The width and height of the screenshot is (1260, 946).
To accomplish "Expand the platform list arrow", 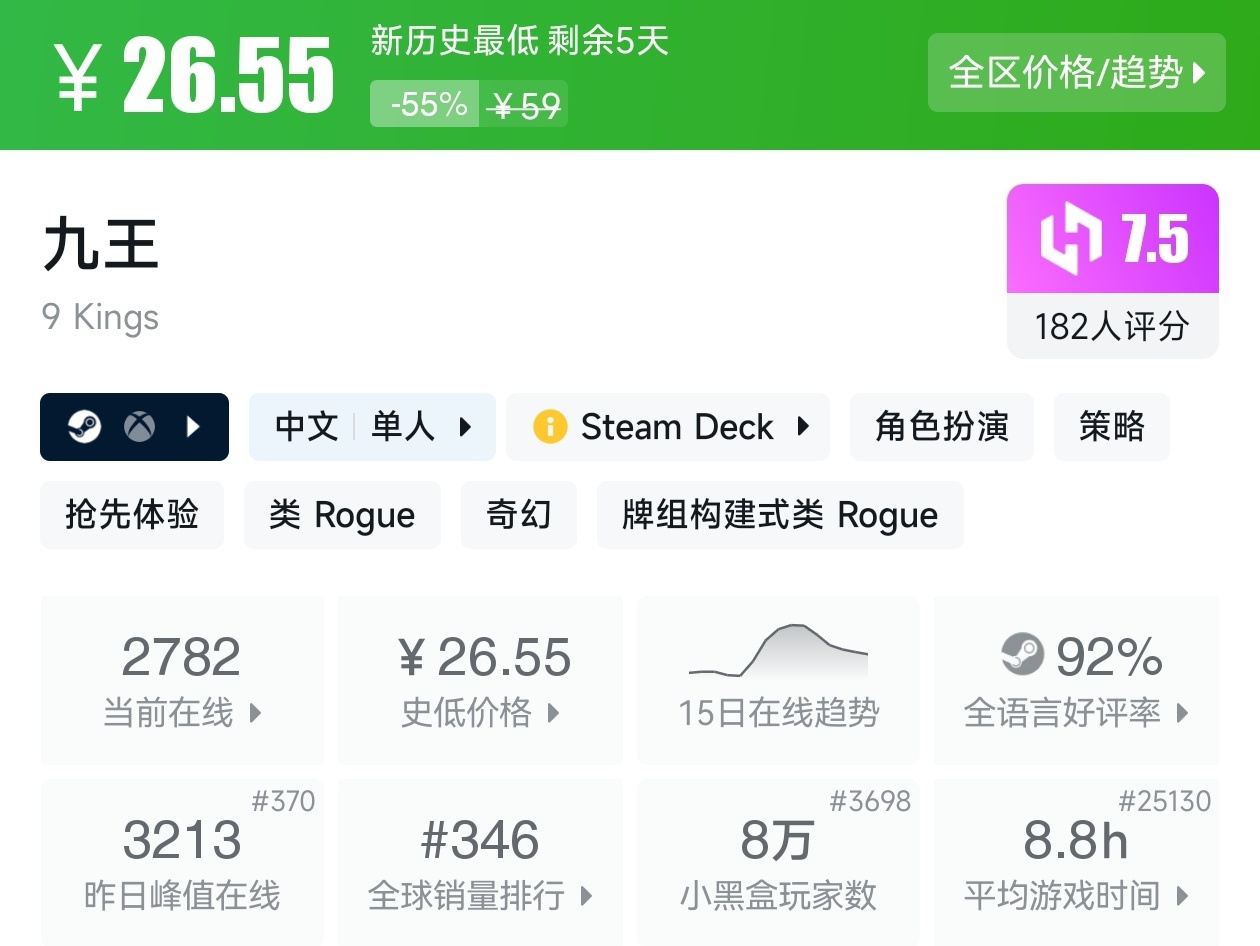I will click(x=194, y=427).
